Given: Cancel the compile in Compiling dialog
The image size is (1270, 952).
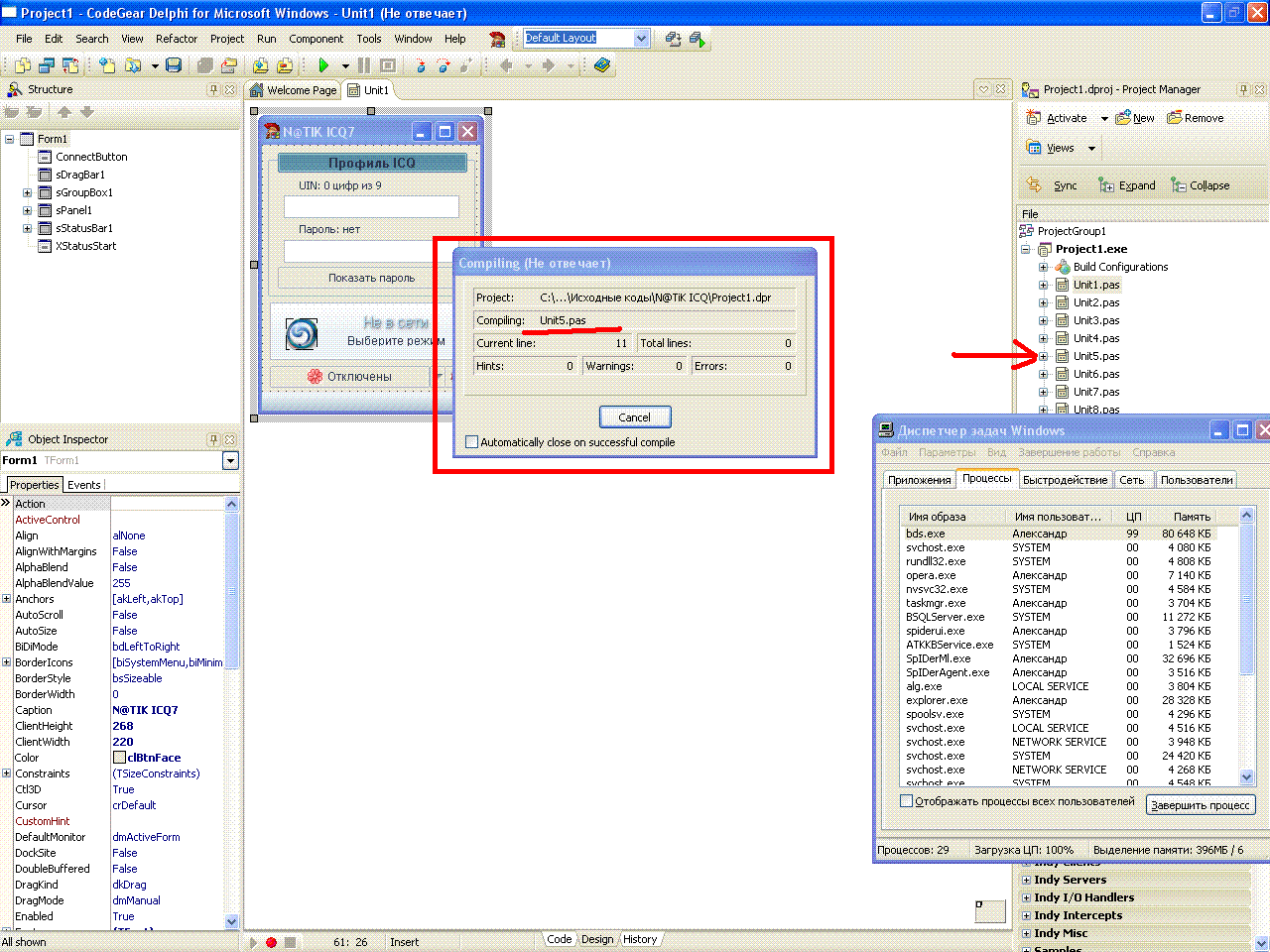Looking at the screenshot, I should point(635,417).
